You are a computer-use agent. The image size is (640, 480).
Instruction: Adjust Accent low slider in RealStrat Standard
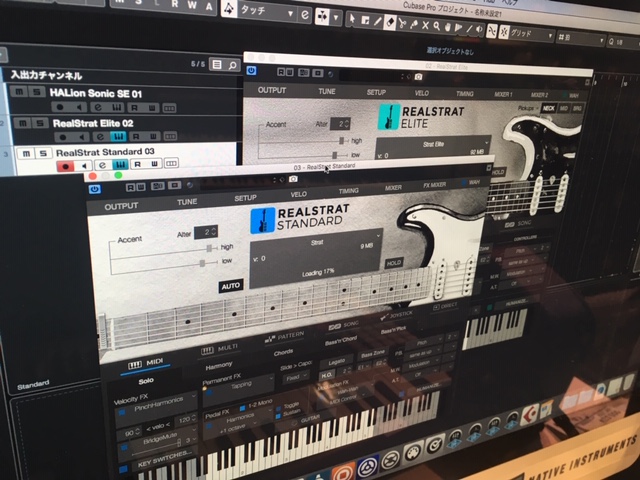click(x=202, y=263)
